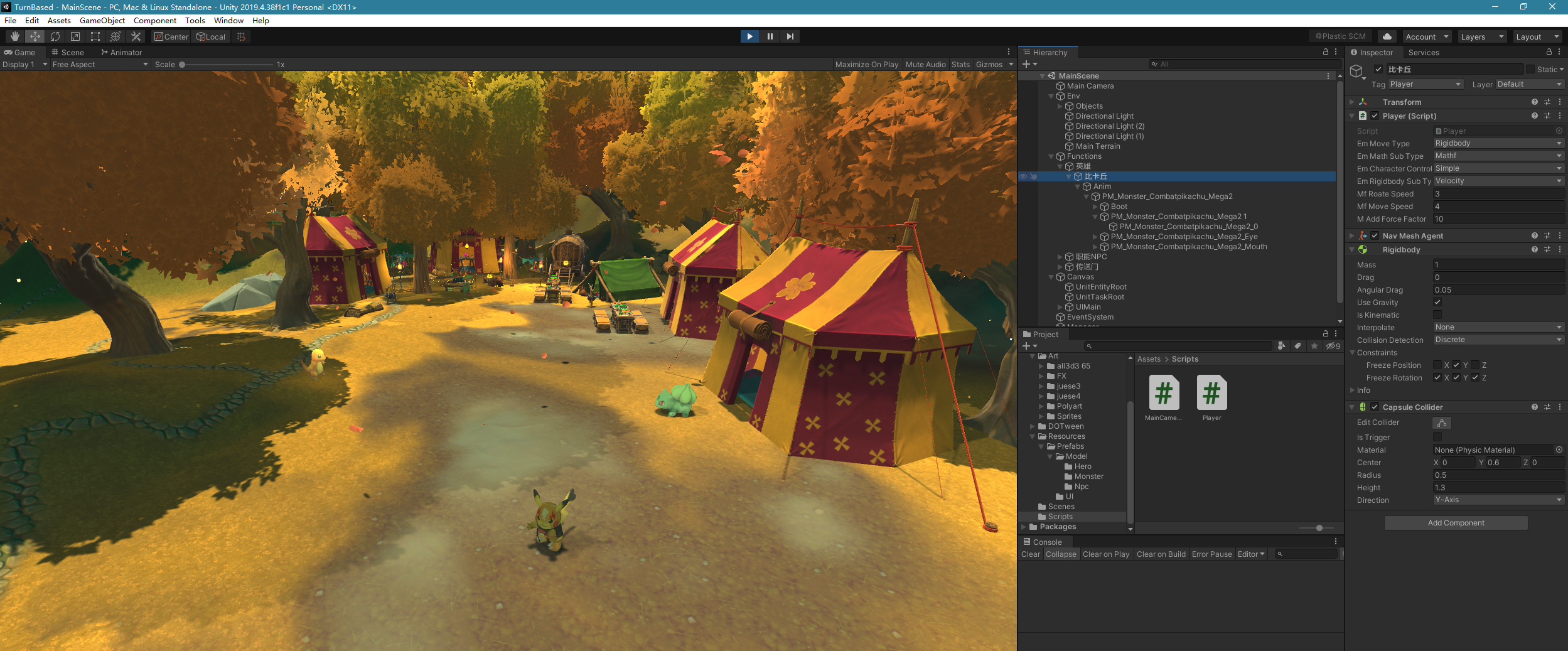Enable Is Kinematic checkbox
This screenshot has height=651, width=1568.
pyautogui.click(x=1437, y=315)
